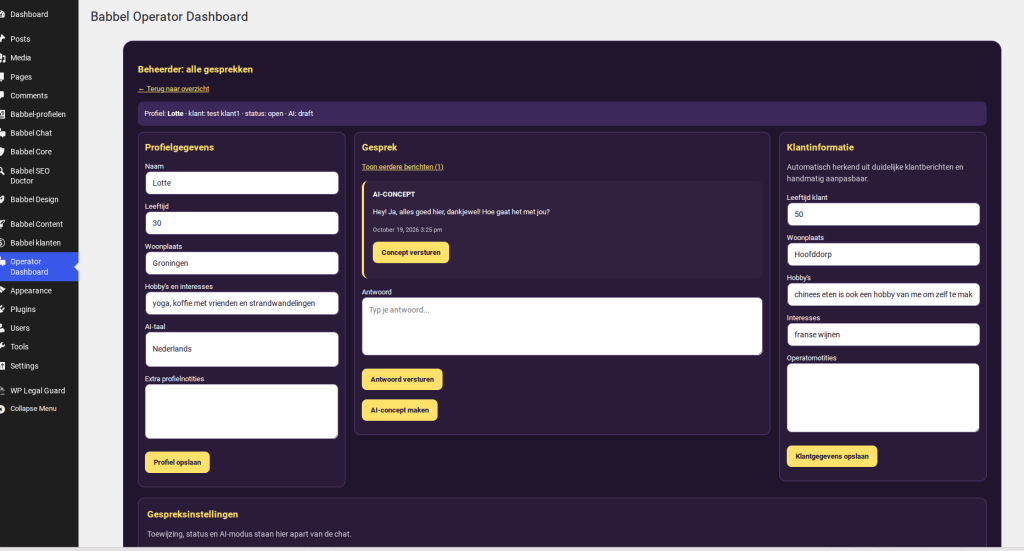1024x551 pixels.
Task: Click the Babbel SEO Doctor icon
Action: pyautogui.click(x=3, y=171)
